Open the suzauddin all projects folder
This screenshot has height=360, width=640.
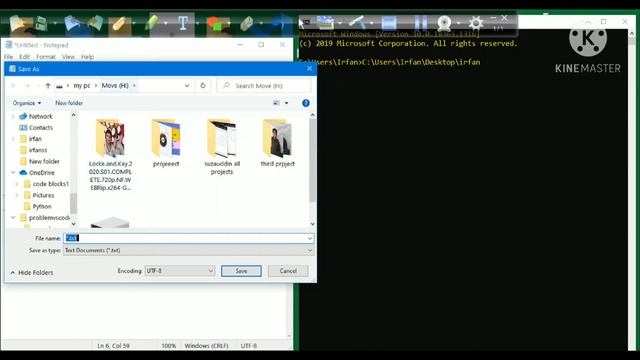[222, 147]
